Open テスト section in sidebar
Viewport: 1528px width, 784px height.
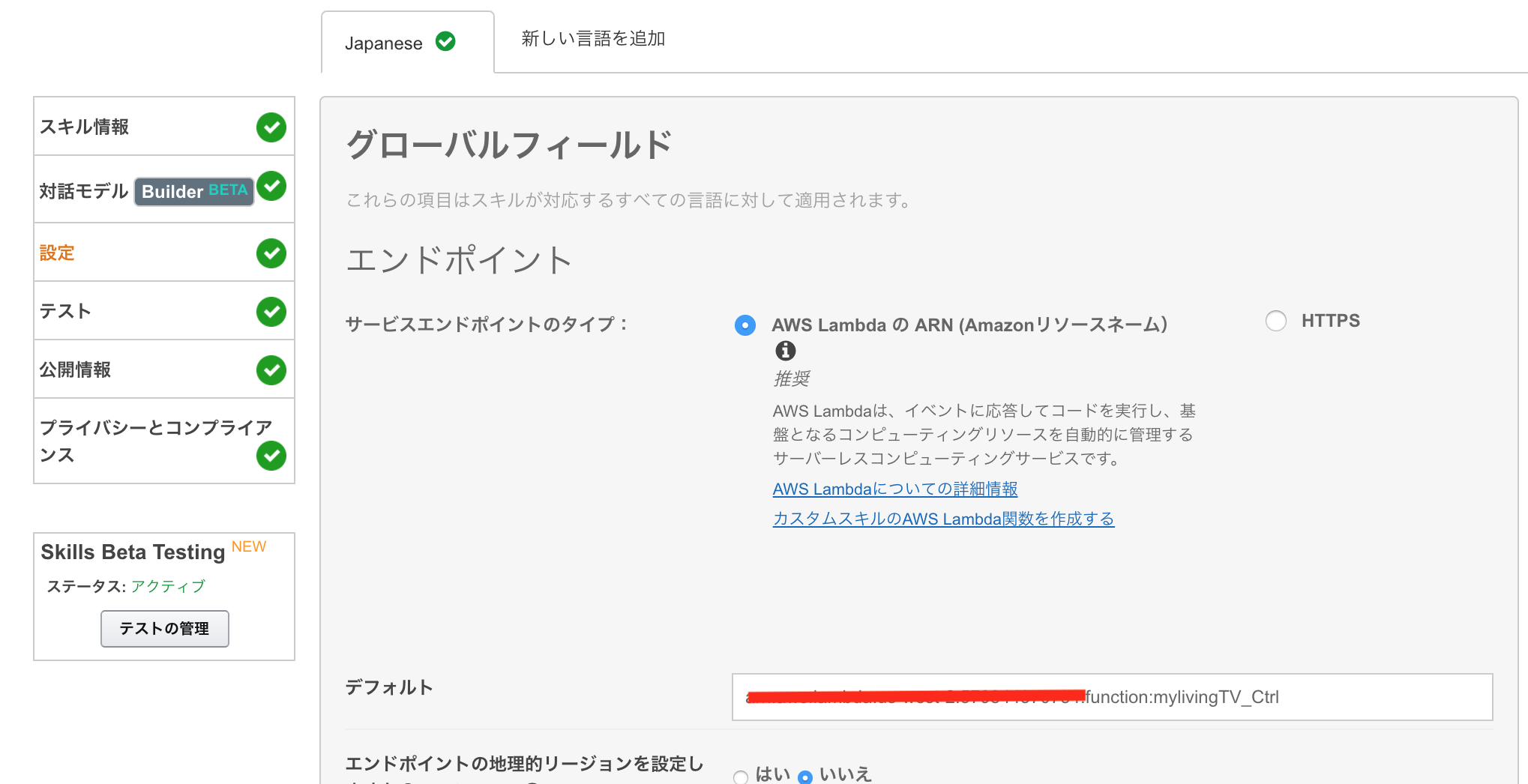point(164,311)
